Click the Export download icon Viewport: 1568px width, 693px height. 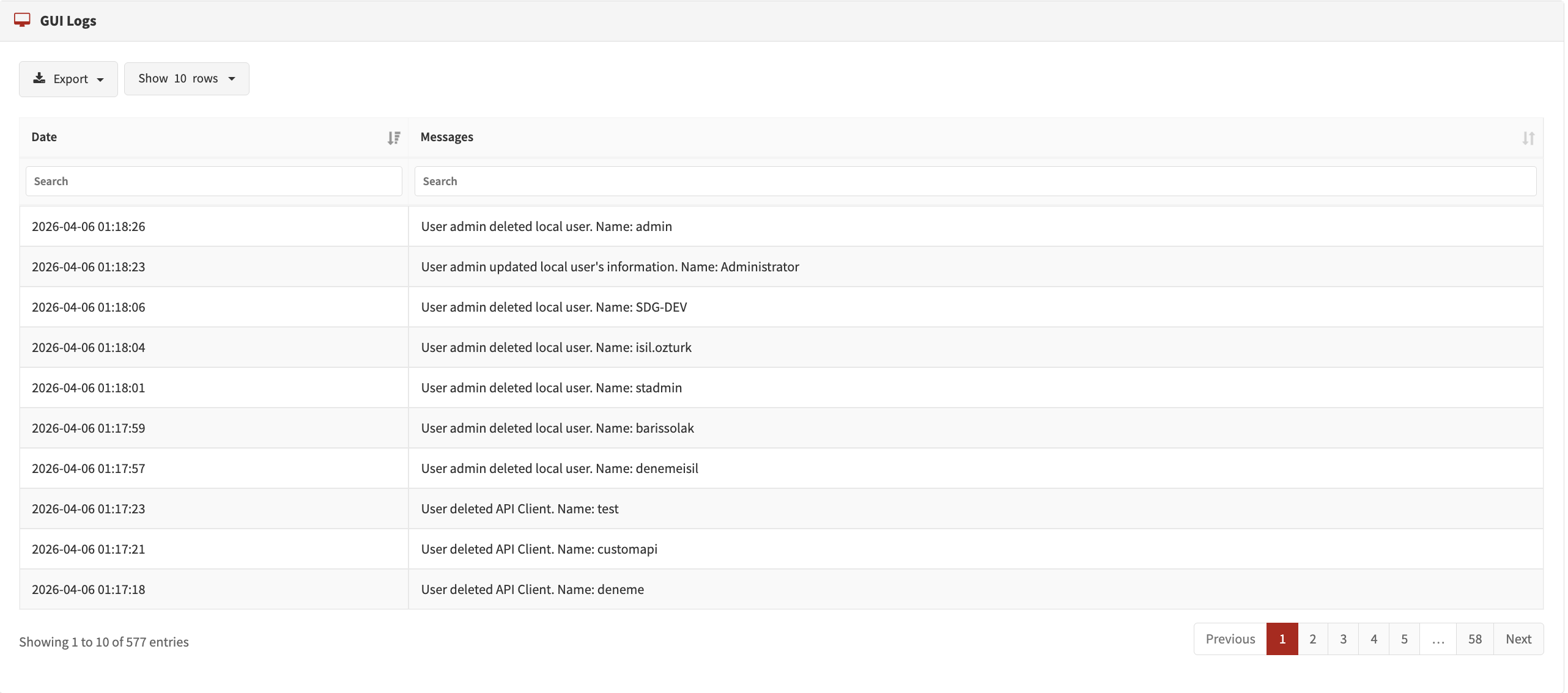(x=39, y=78)
